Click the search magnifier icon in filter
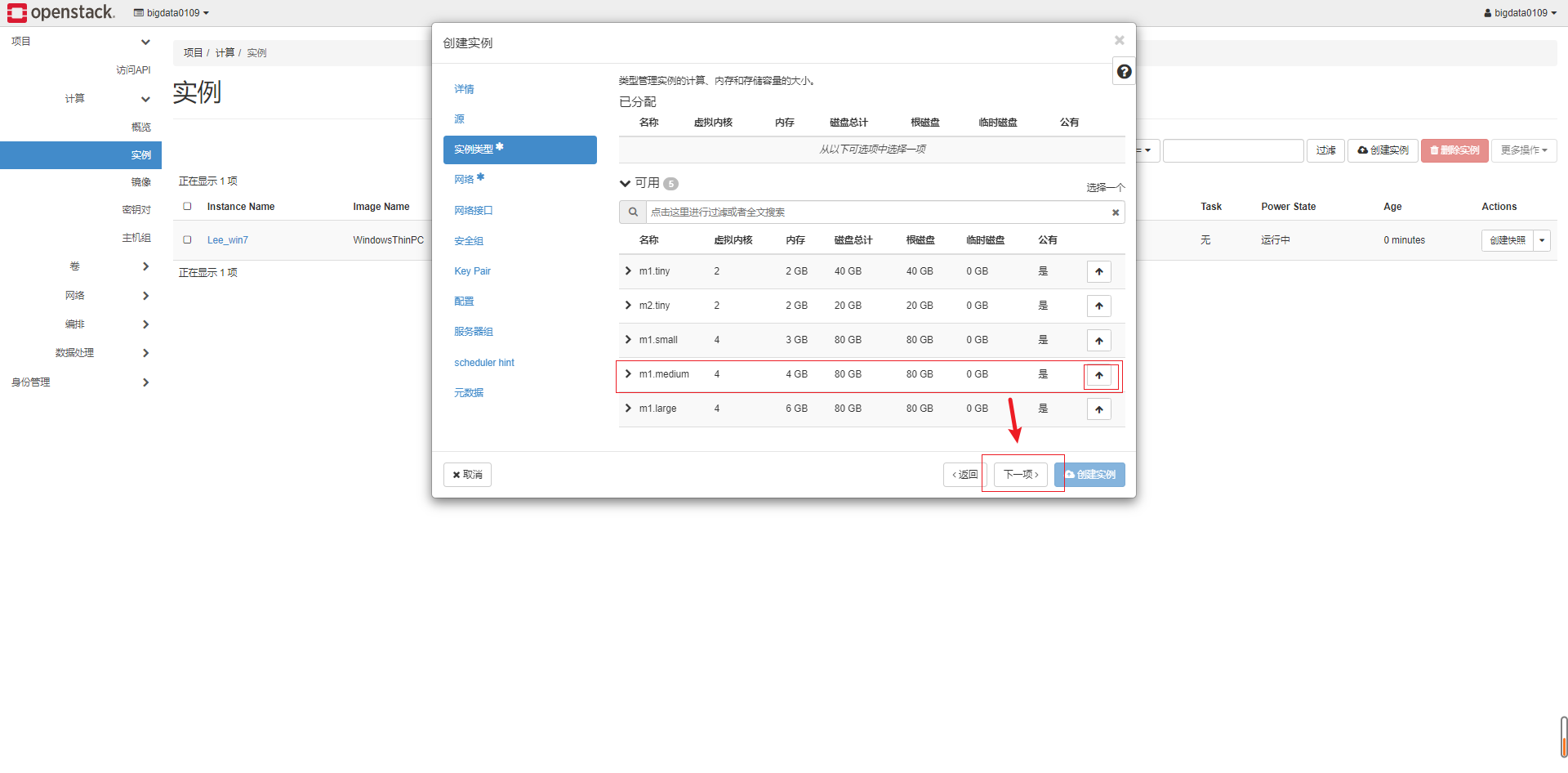 [x=633, y=212]
